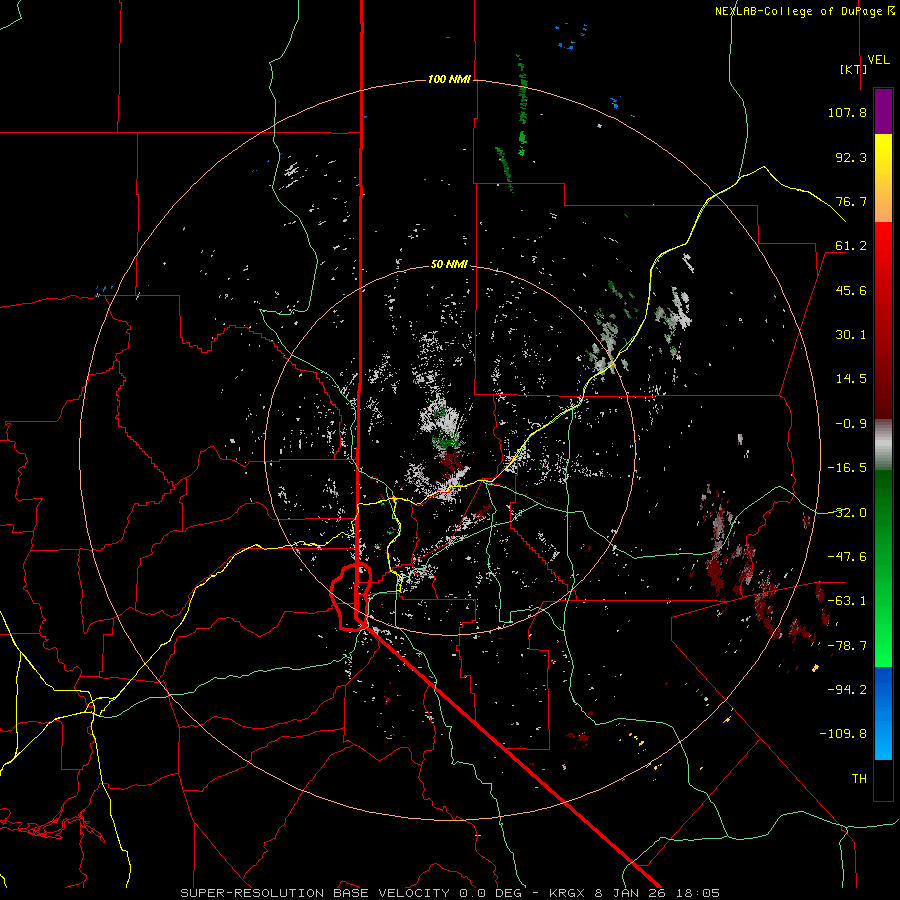Screen dimensions: 900x900
Task: Click the purple segment of the velocity color bar
Action: coord(883,112)
